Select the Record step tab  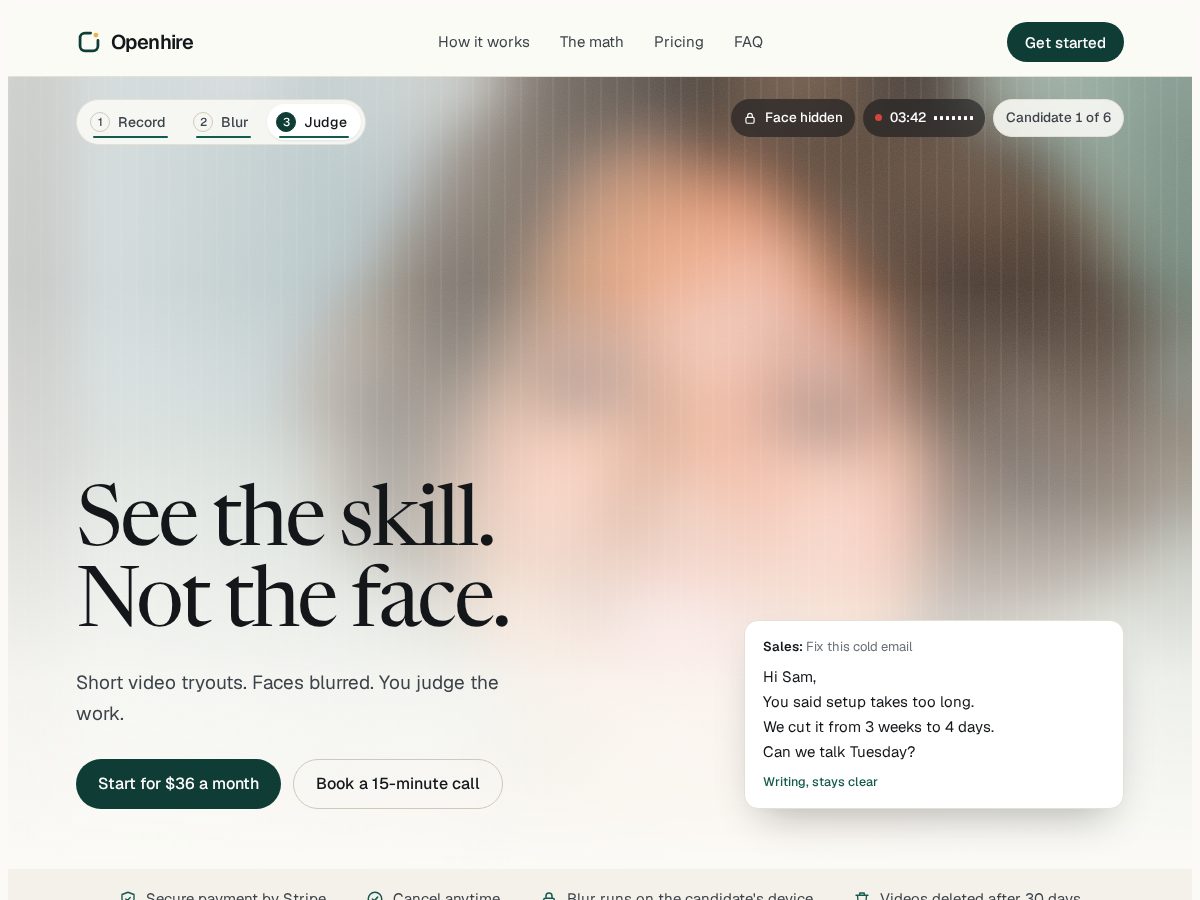coord(129,122)
